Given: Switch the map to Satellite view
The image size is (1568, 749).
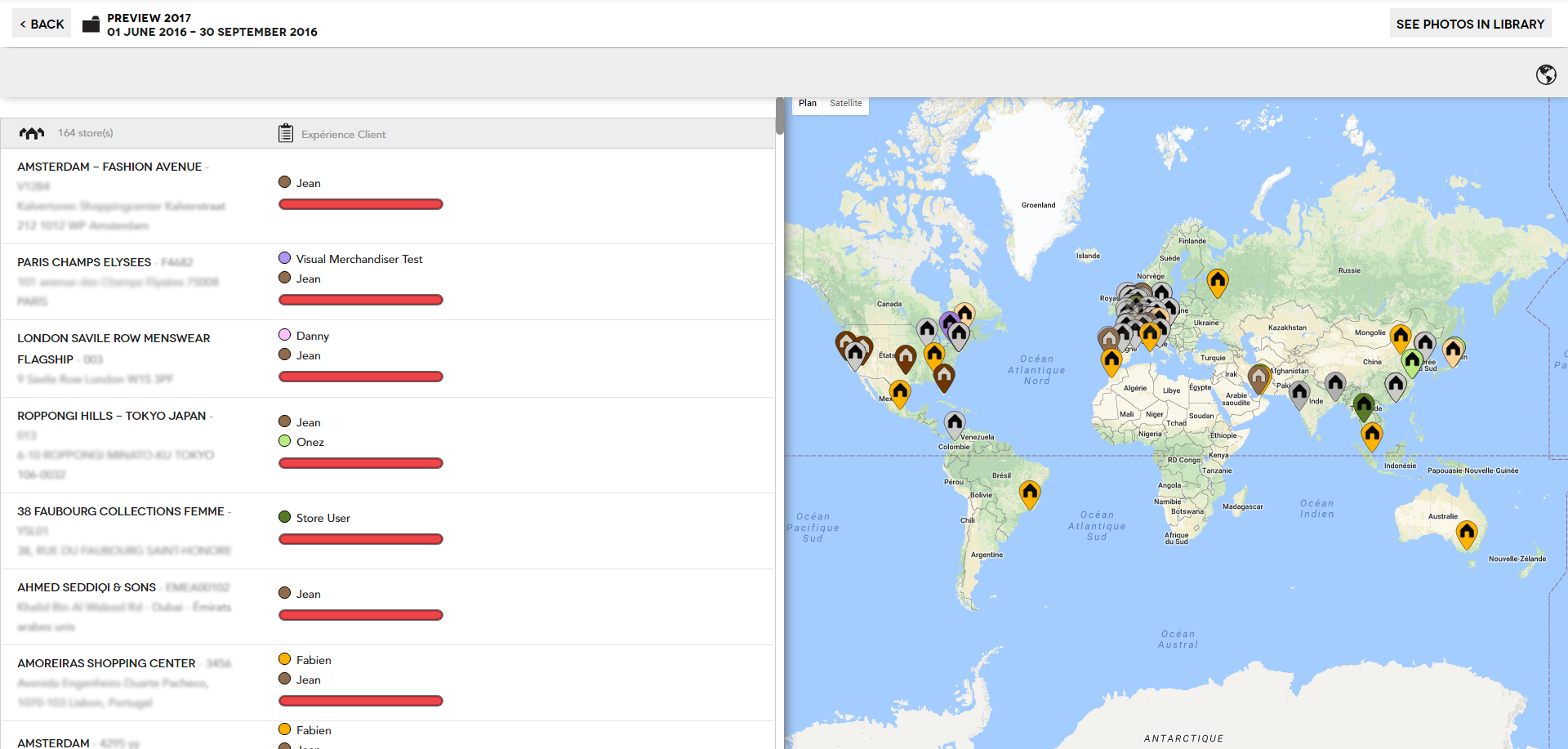Looking at the screenshot, I should [x=845, y=104].
